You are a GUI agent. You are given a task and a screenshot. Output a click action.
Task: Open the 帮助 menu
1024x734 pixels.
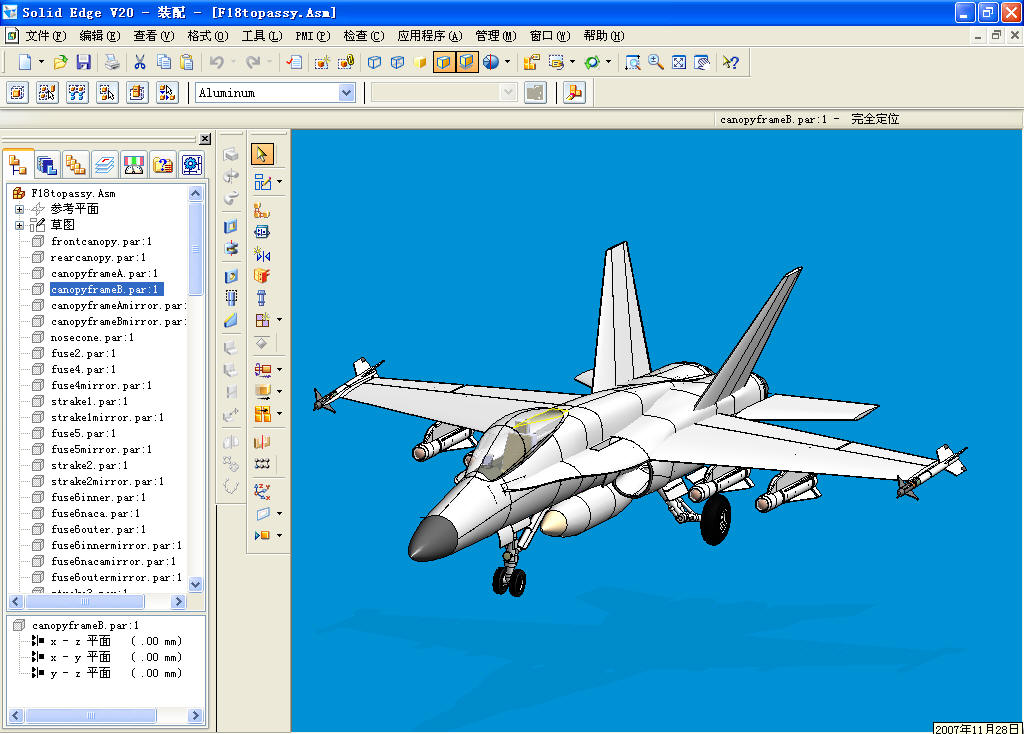(x=603, y=36)
